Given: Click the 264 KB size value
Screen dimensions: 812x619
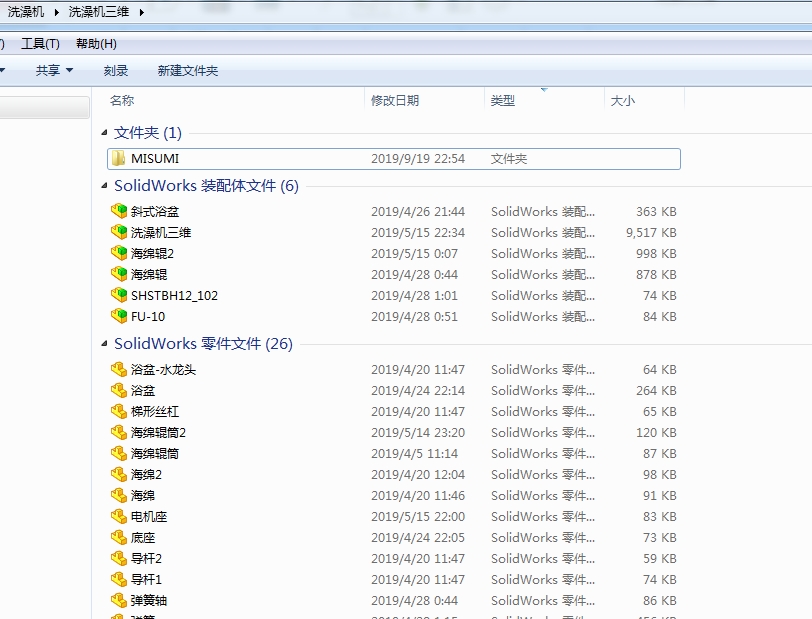Looking at the screenshot, I should click(x=656, y=391).
